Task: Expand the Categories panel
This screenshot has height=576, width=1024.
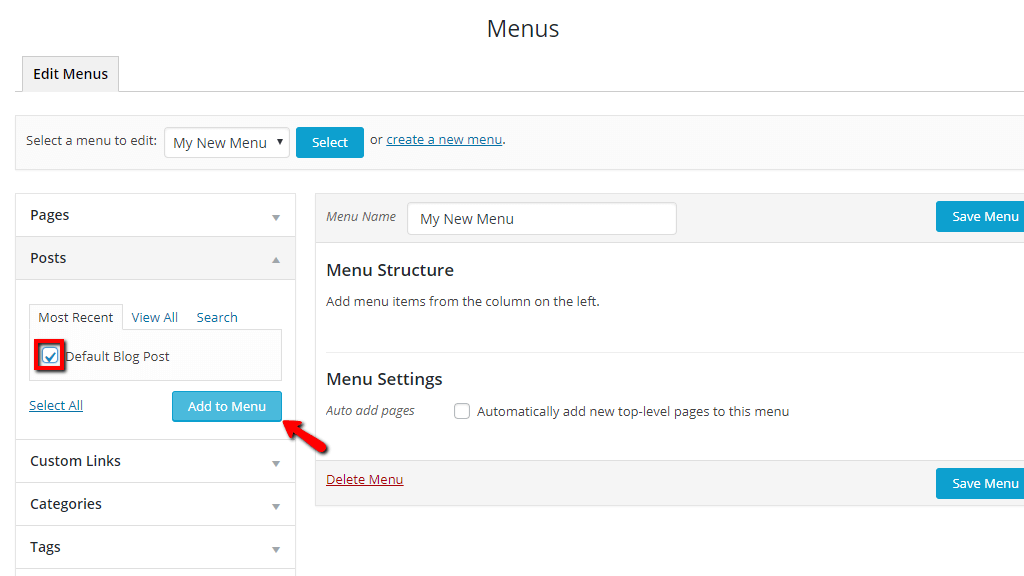Action: [x=155, y=504]
